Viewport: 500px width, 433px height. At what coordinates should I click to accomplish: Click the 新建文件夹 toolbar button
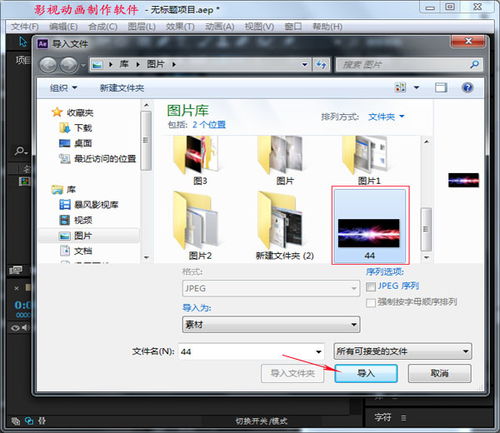point(122,88)
